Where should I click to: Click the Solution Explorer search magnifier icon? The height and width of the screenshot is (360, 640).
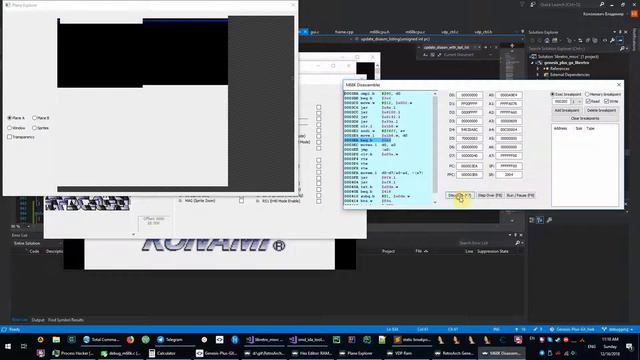click(x=622, y=49)
